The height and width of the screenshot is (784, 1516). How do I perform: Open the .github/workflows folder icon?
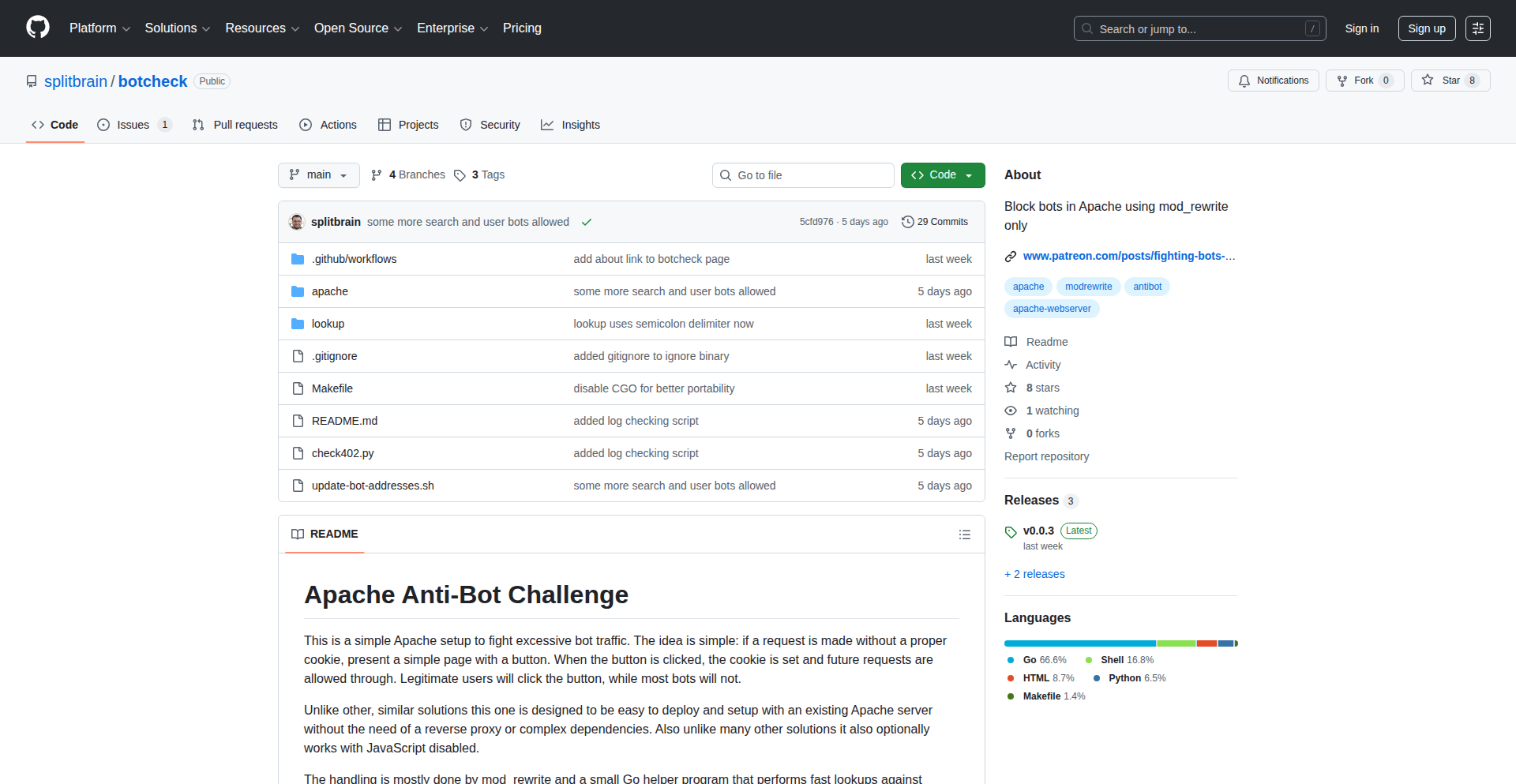[x=298, y=259]
